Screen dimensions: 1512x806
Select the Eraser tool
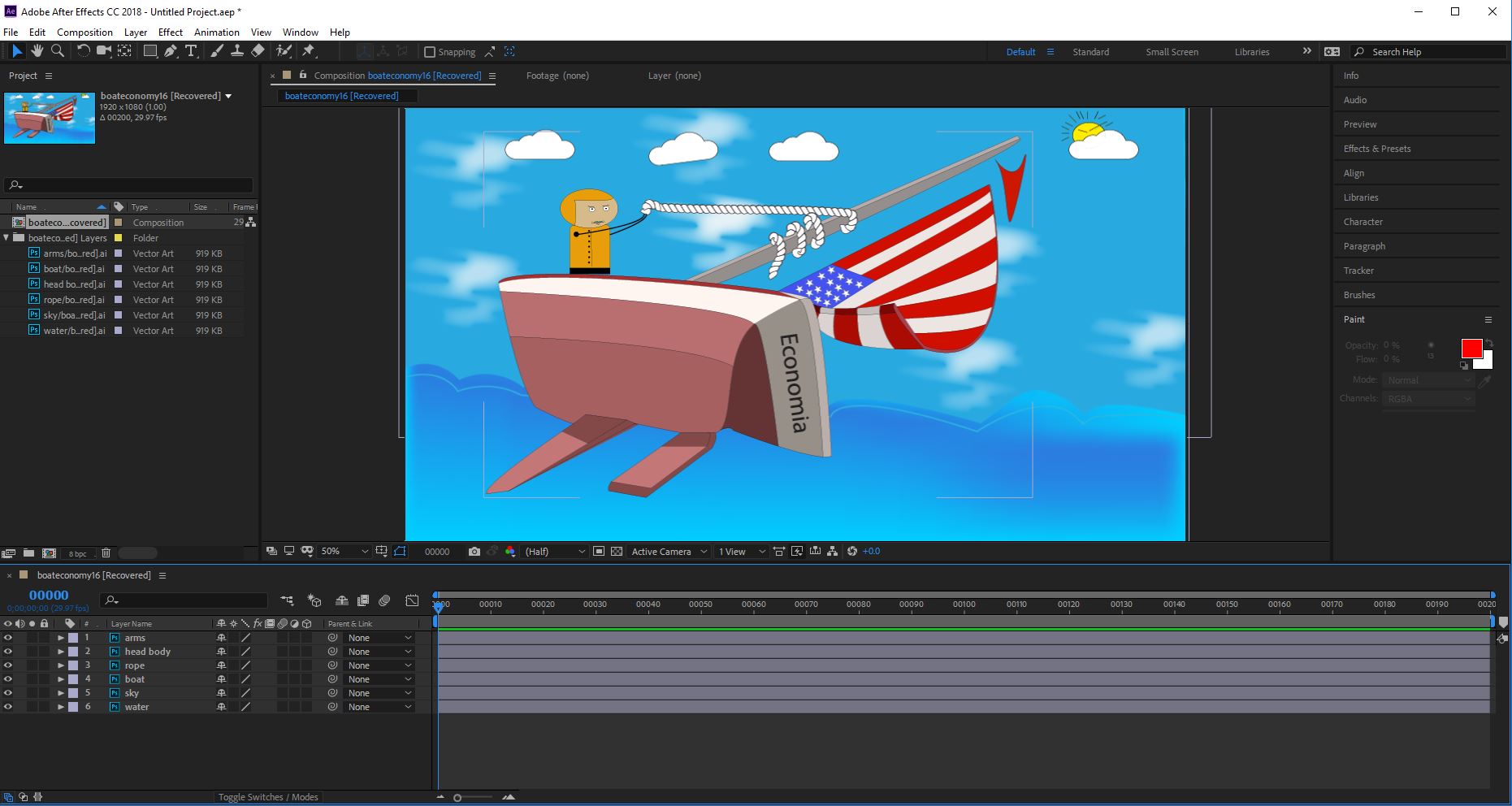pyautogui.click(x=258, y=51)
